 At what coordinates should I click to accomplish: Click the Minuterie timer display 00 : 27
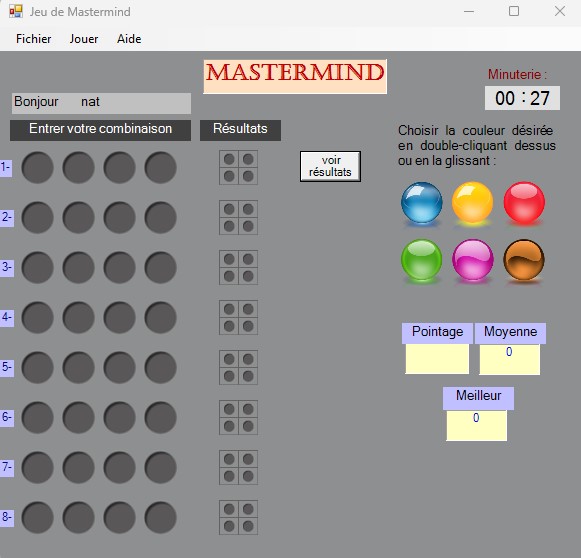coord(522,98)
